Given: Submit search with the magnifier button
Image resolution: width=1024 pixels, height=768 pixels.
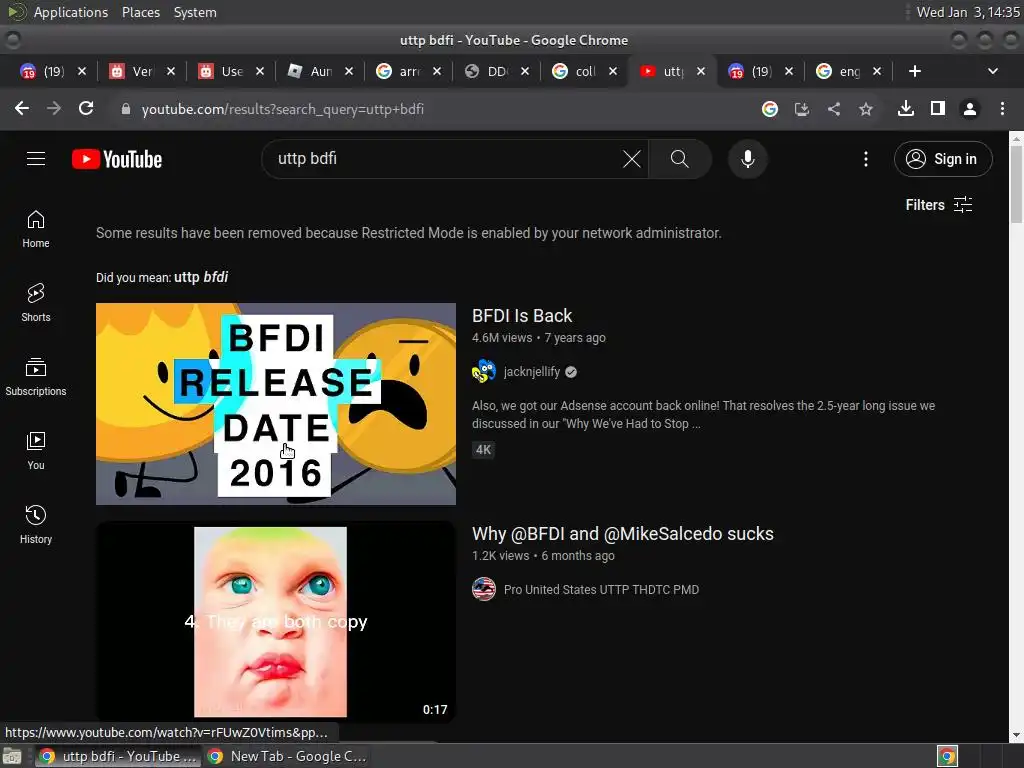Looking at the screenshot, I should [679, 159].
